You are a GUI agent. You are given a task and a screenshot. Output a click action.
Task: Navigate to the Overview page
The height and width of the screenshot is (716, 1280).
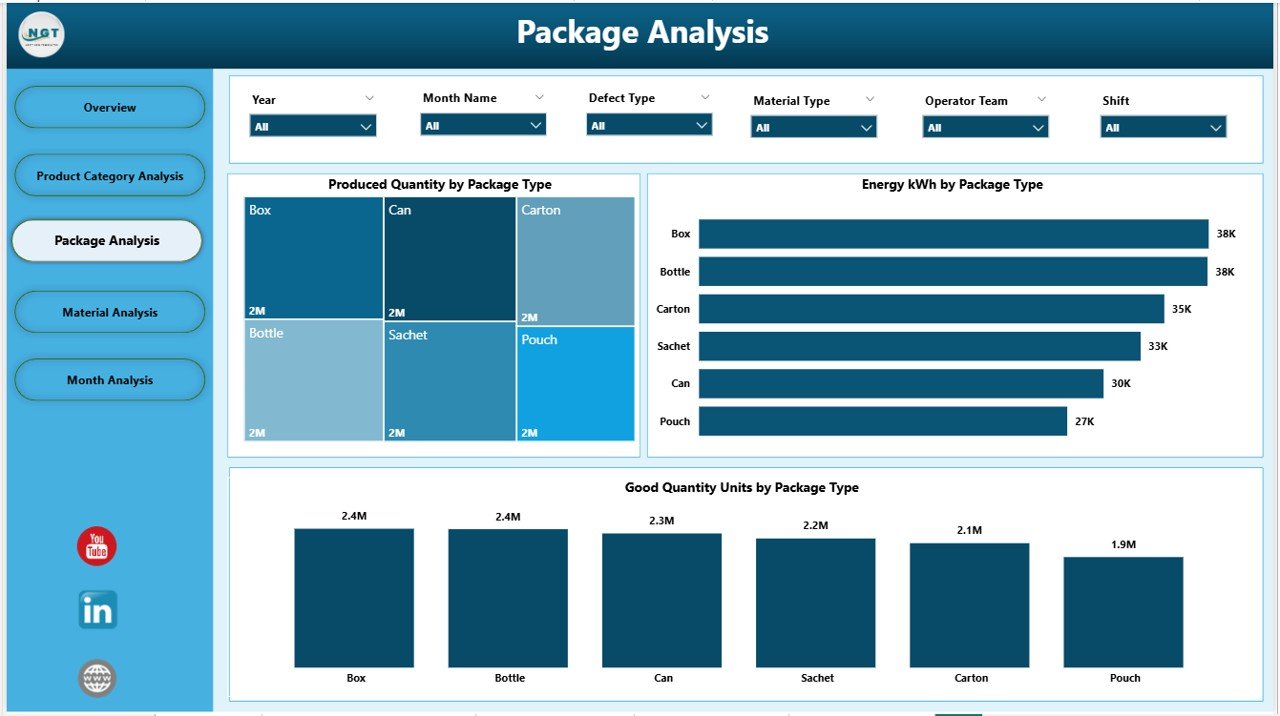click(x=109, y=107)
